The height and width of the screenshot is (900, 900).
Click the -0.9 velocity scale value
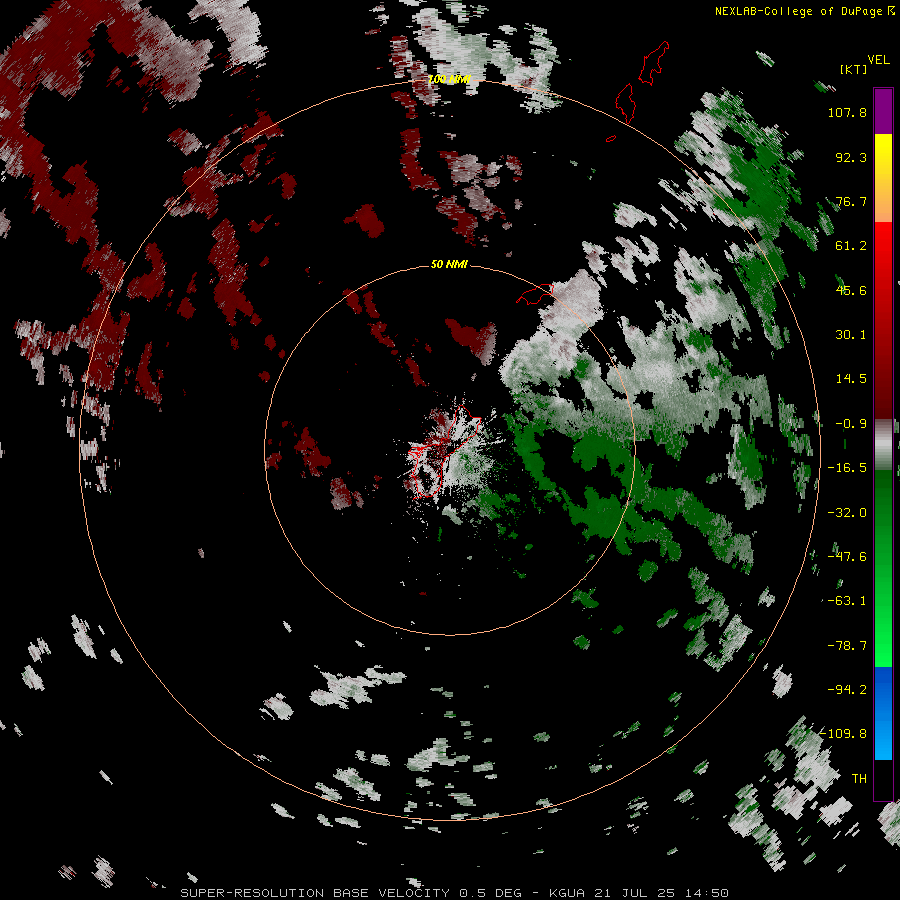click(851, 424)
